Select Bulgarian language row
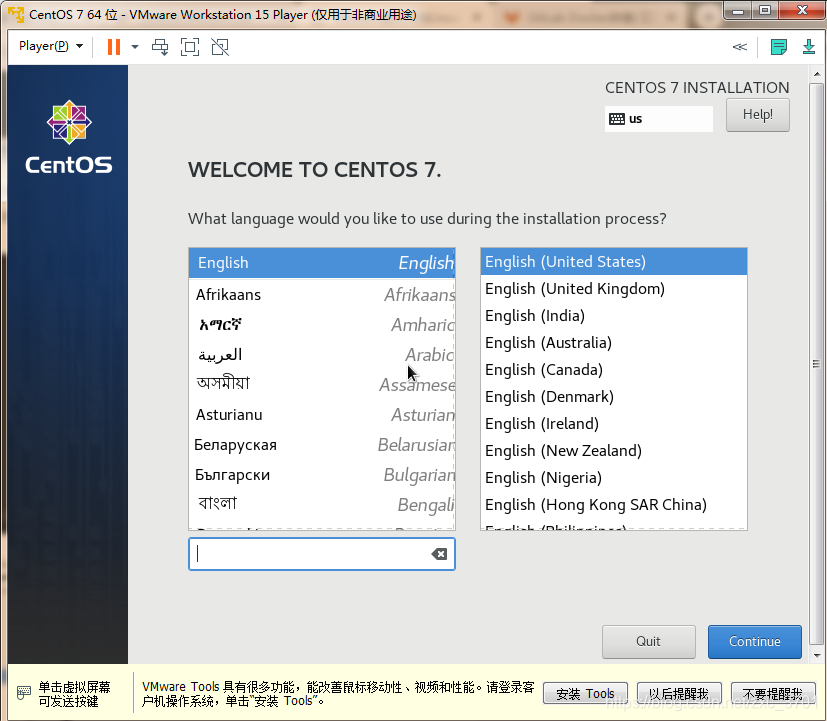The width and height of the screenshot is (827, 721). [x=322, y=475]
